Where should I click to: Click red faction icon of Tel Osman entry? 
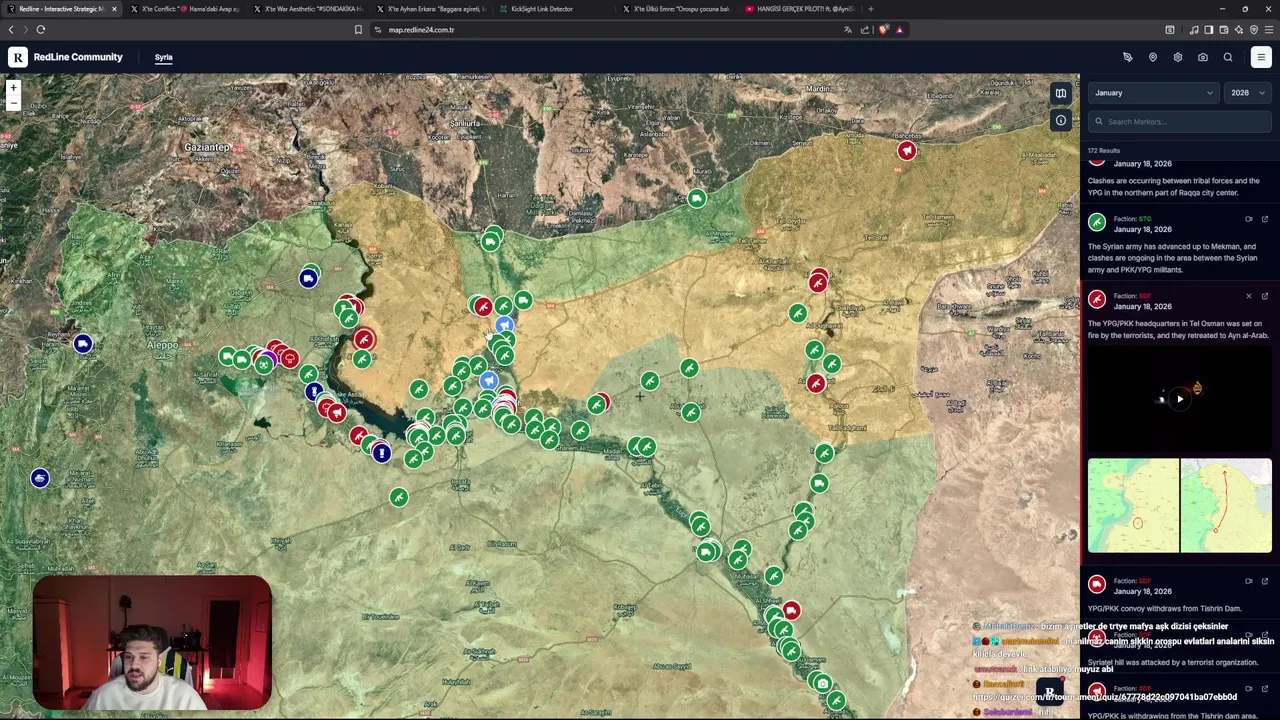(1097, 300)
